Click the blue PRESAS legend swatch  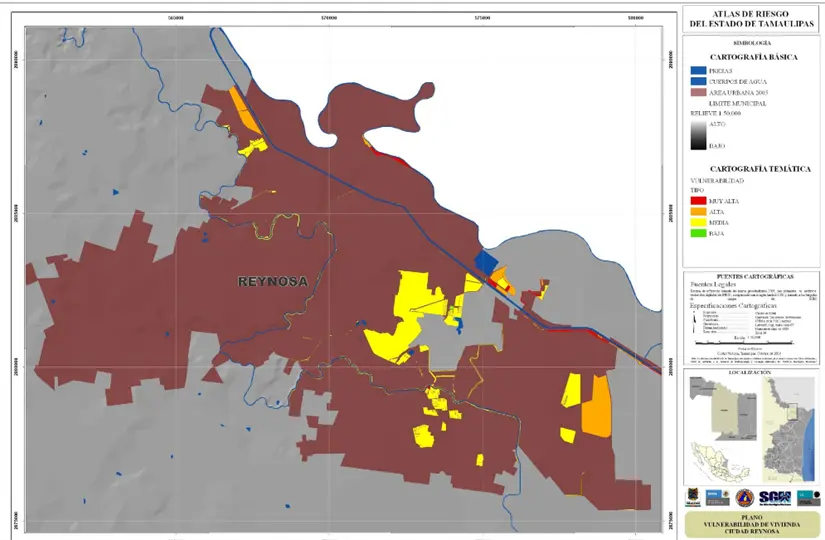pos(697,71)
